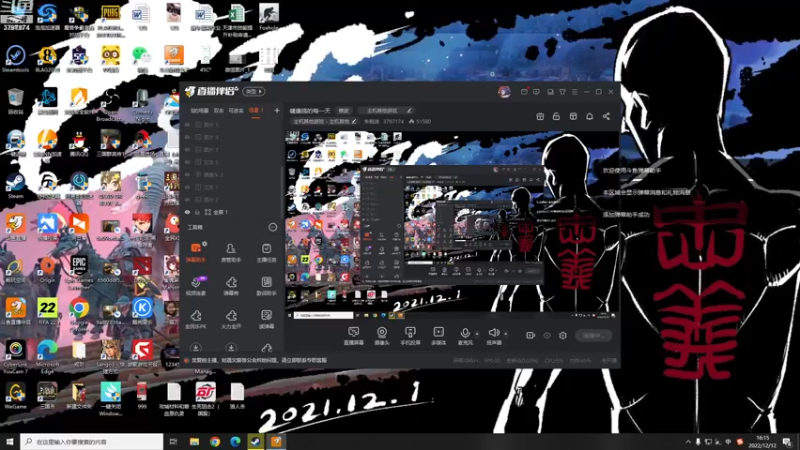The width and height of the screenshot is (800, 450).
Task: Add a 摄像头 camera source
Action: coord(382,336)
